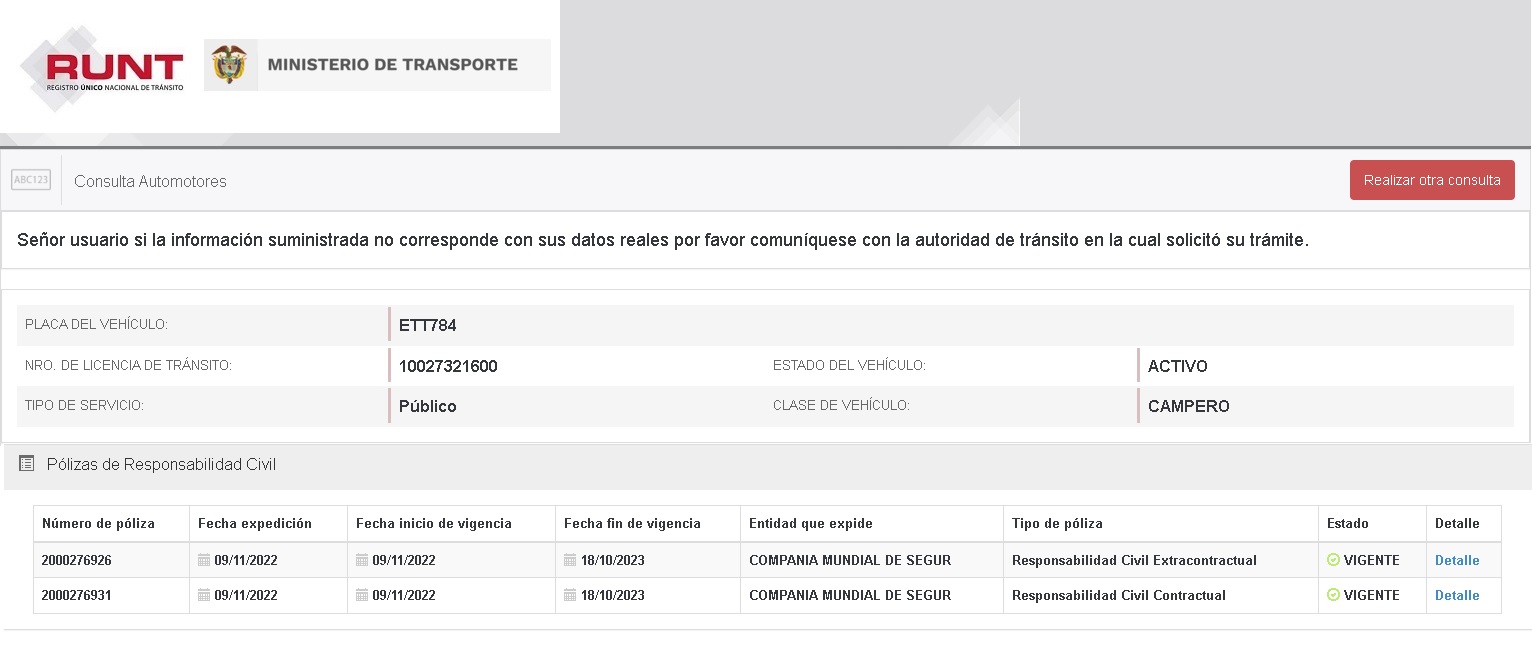Click calendar icon for policy 2000276926 start date
1532x656 pixels.
(x=362, y=560)
